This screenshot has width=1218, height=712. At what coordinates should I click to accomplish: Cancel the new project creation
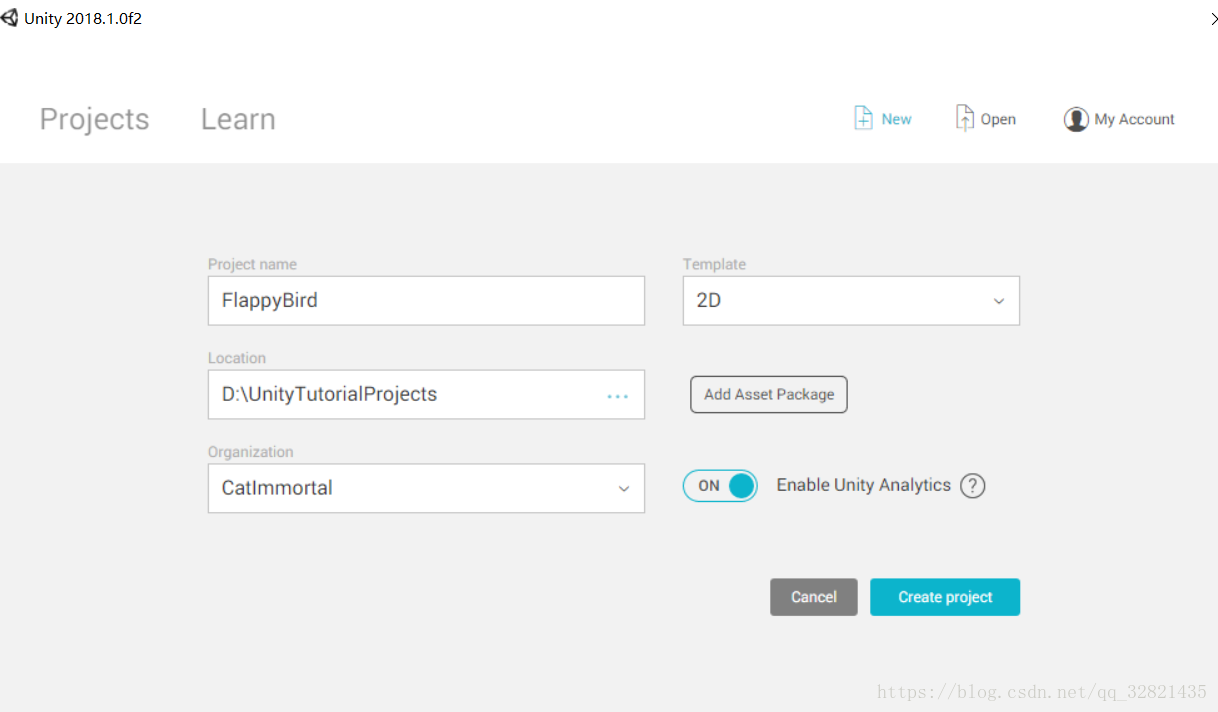(x=814, y=597)
